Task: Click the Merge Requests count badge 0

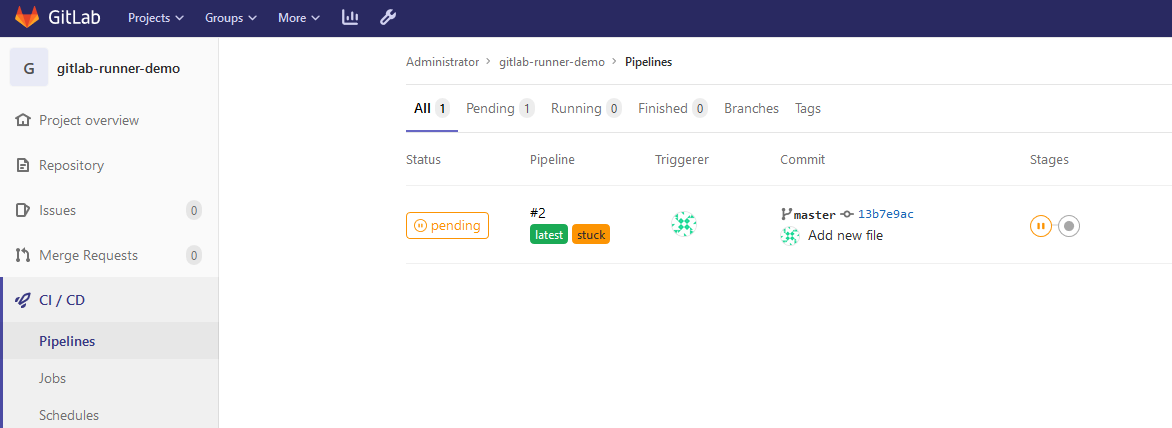Action: coord(194,255)
